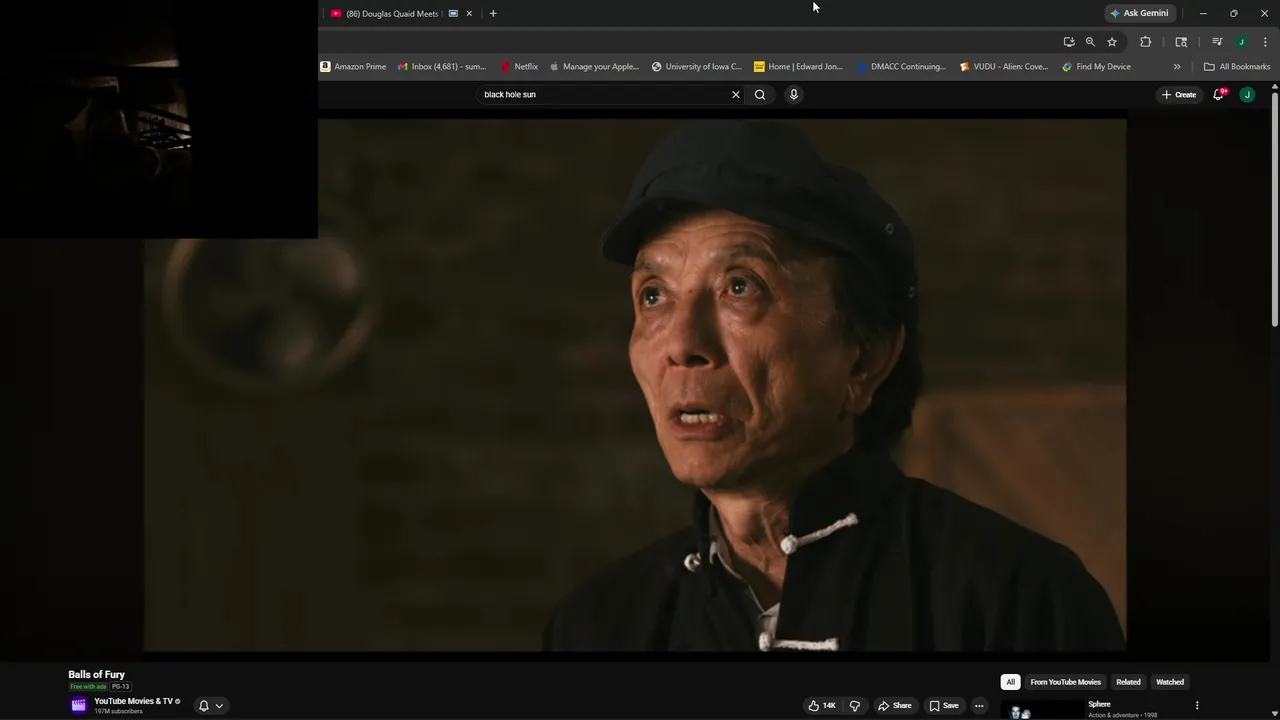Select the All filter chip
1280x720 pixels.
(x=1010, y=682)
